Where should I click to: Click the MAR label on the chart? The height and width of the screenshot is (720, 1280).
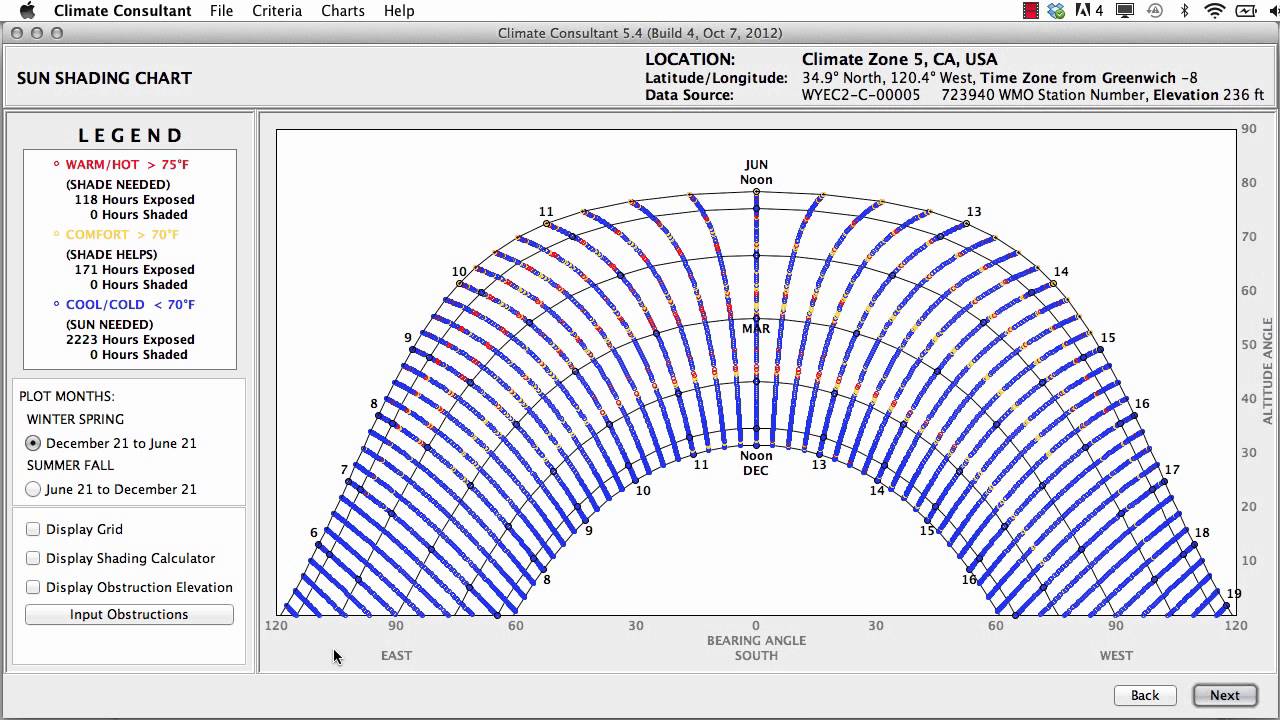tap(756, 328)
